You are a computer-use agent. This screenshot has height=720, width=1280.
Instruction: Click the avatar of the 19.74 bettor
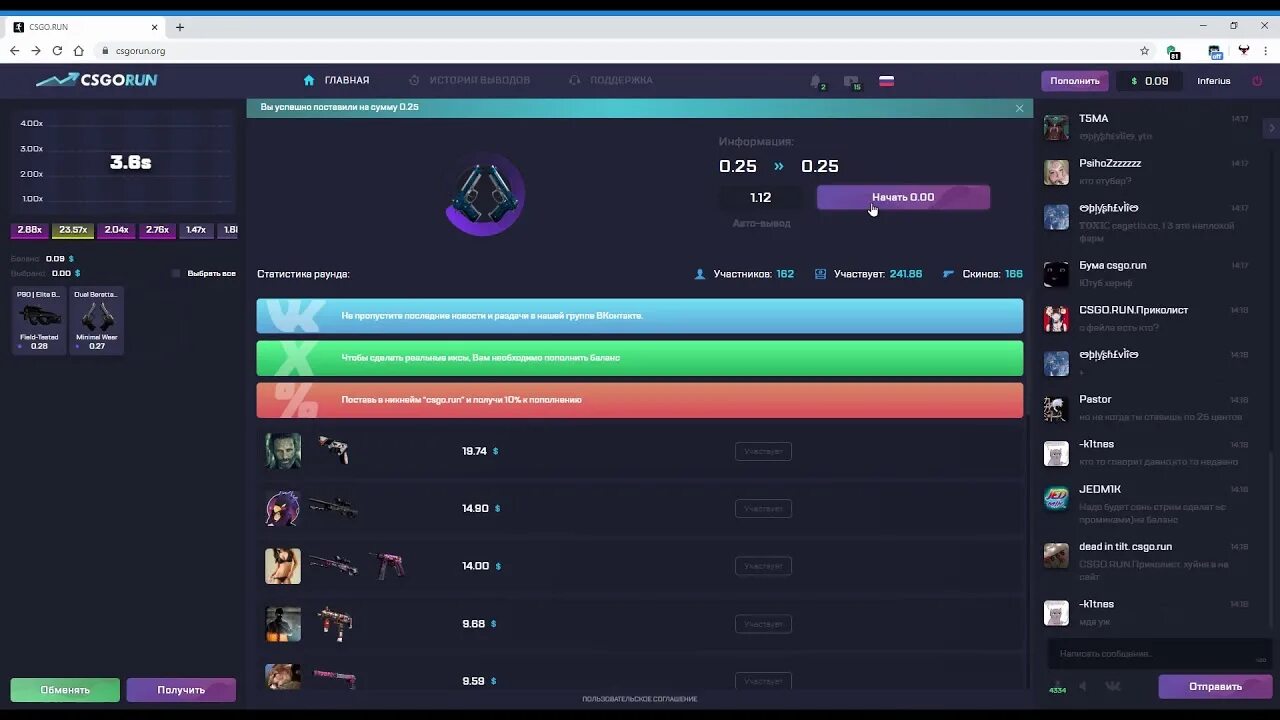pos(283,451)
